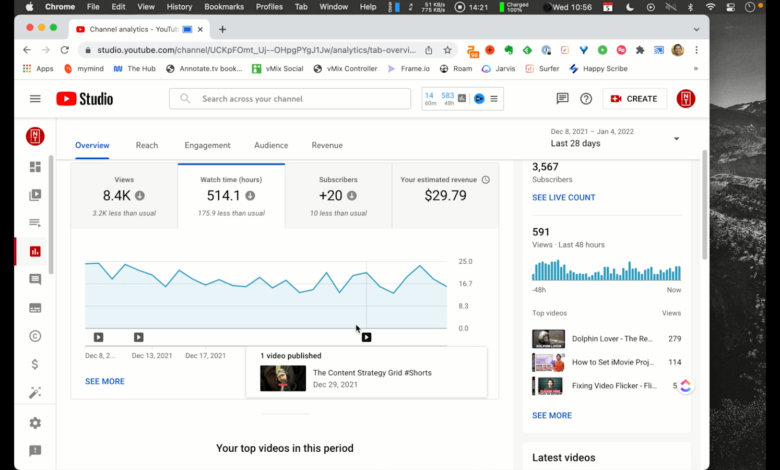The width and height of the screenshot is (780, 470).
Task: Go back in Chrome
Action: point(27,50)
